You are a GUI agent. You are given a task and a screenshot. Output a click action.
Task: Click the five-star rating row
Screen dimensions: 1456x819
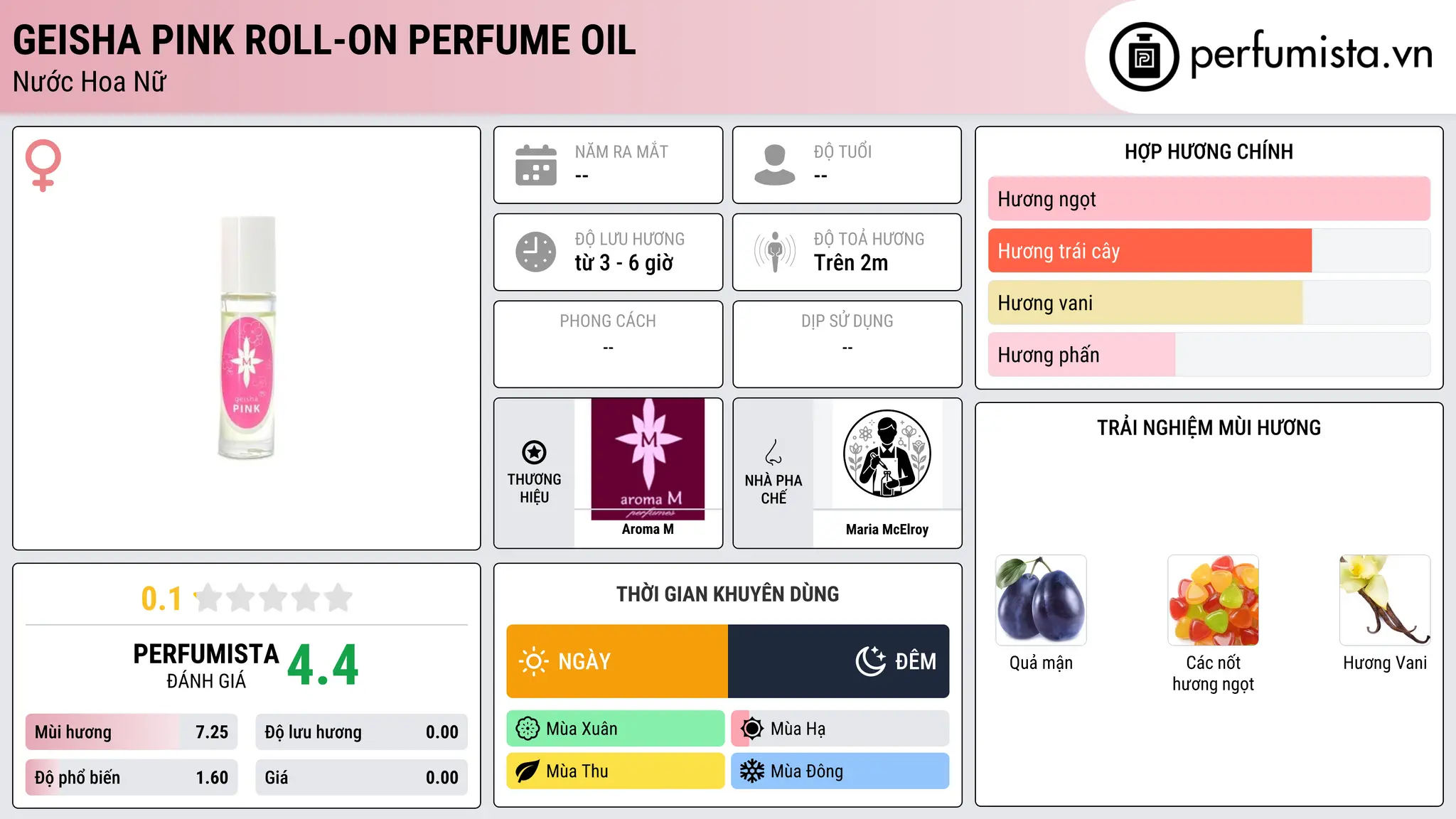pyautogui.click(x=274, y=598)
